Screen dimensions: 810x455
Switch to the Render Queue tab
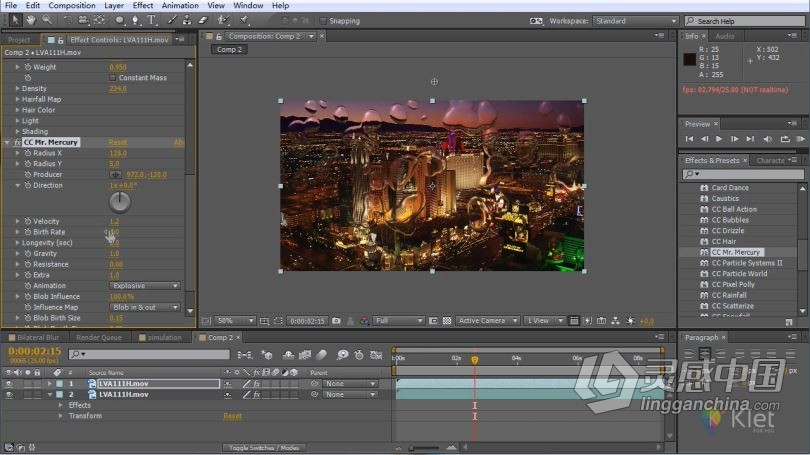tap(99, 337)
